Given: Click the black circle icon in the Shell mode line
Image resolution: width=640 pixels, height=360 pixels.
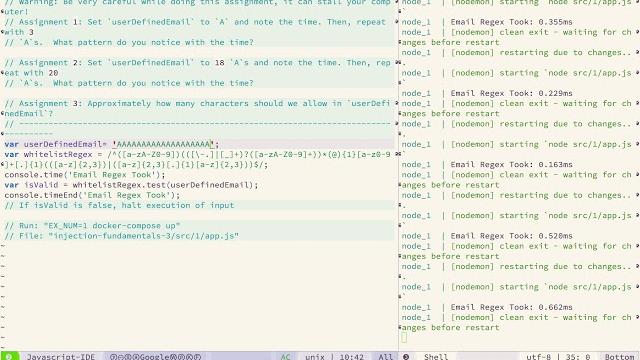Looking at the screenshot, I should coord(406,357).
